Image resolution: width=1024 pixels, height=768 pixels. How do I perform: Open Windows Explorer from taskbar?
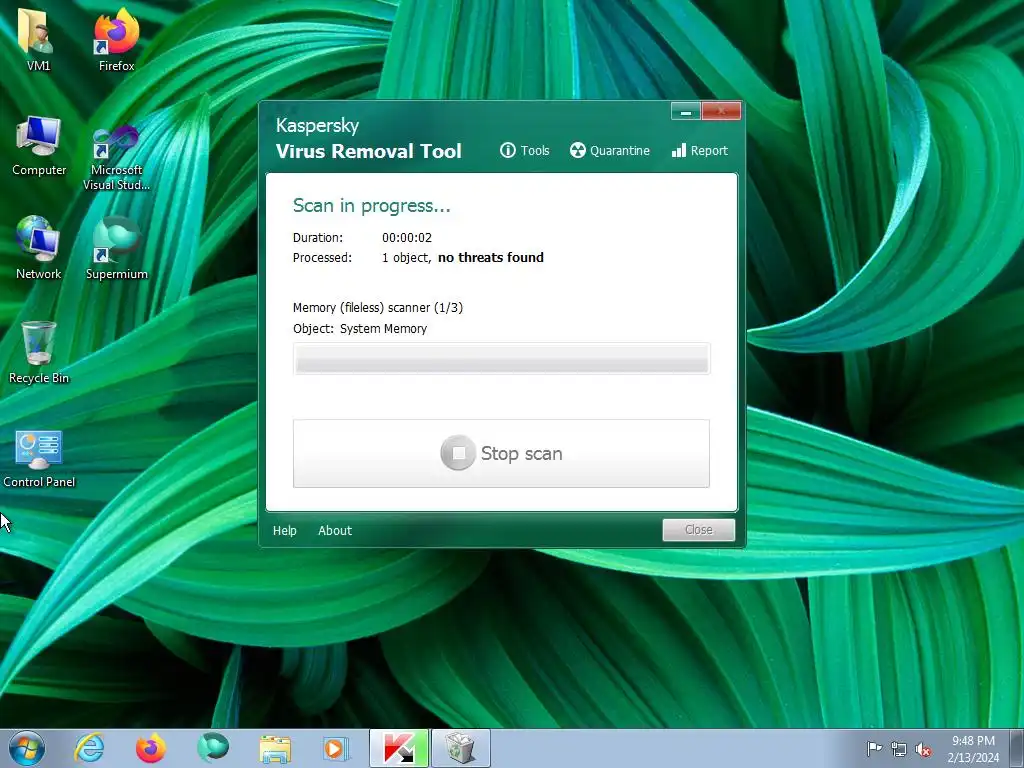tap(275, 748)
